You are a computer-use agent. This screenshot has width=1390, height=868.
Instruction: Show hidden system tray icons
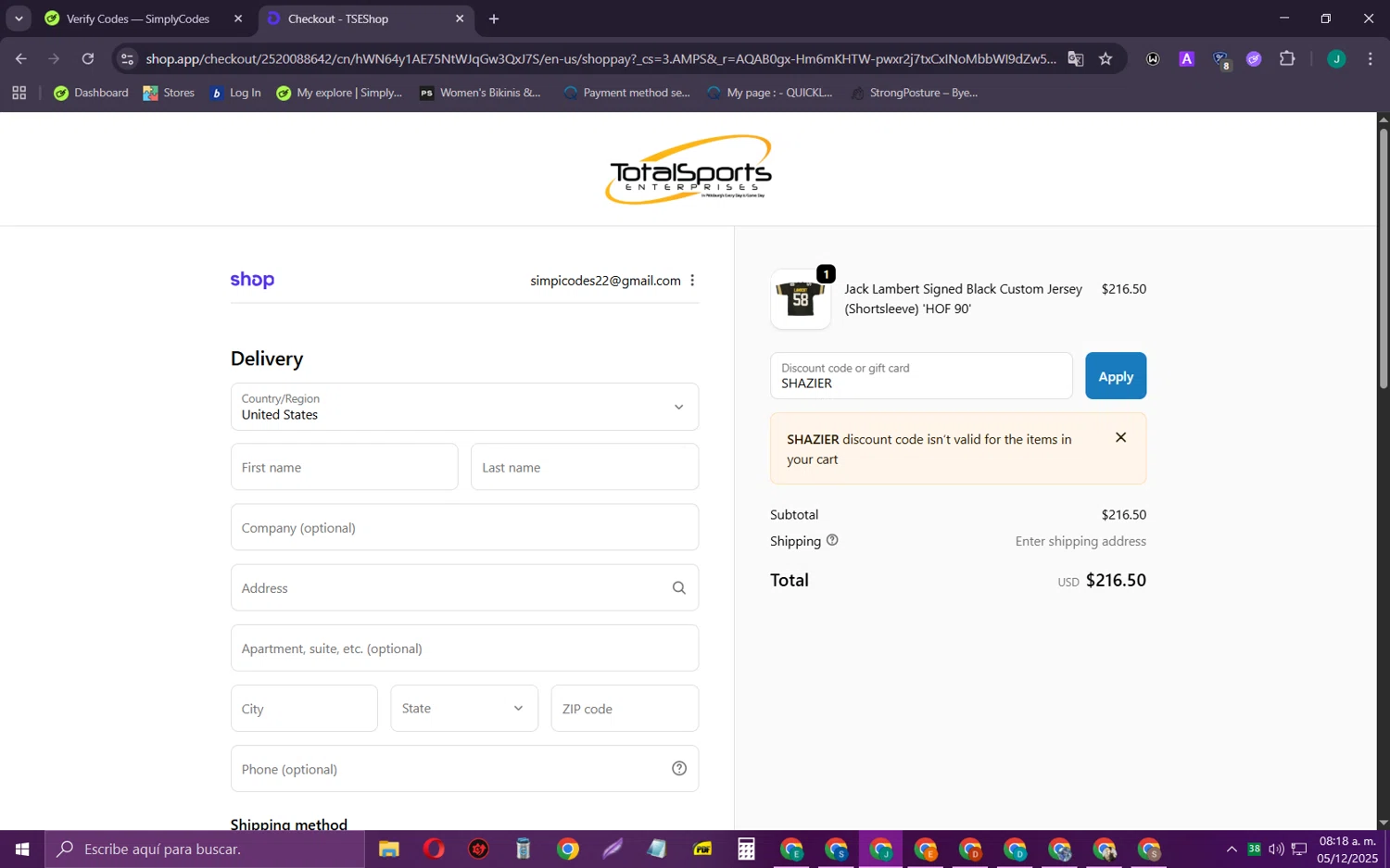1231,849
